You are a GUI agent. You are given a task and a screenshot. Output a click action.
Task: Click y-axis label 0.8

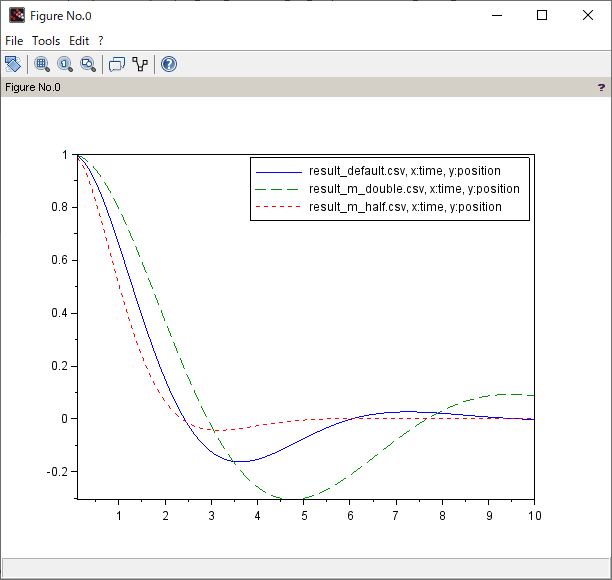click(x=59, y=207)
